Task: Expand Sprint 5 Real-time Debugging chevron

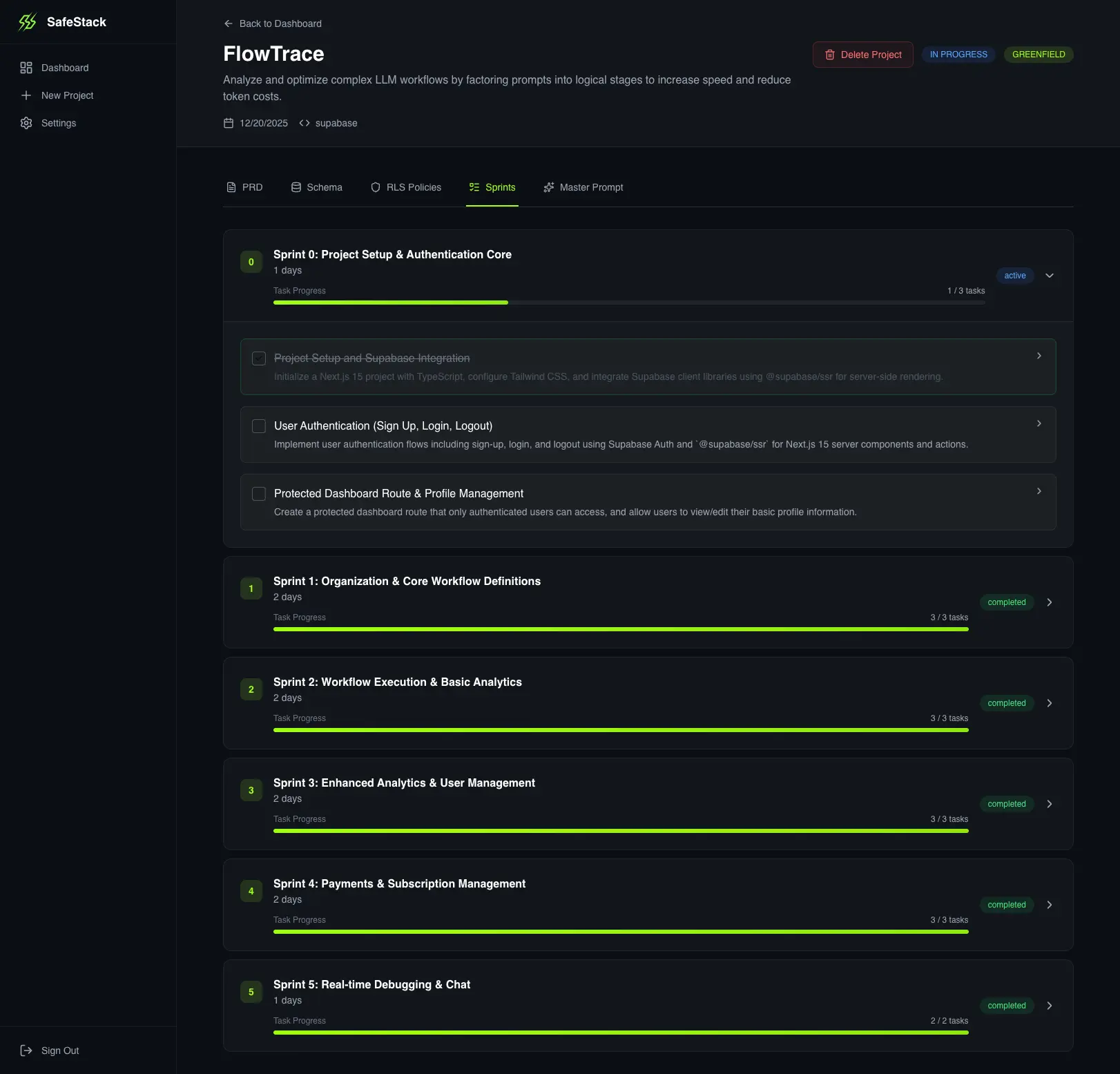Action: pyautogui.click(x=1050, y=1006)
